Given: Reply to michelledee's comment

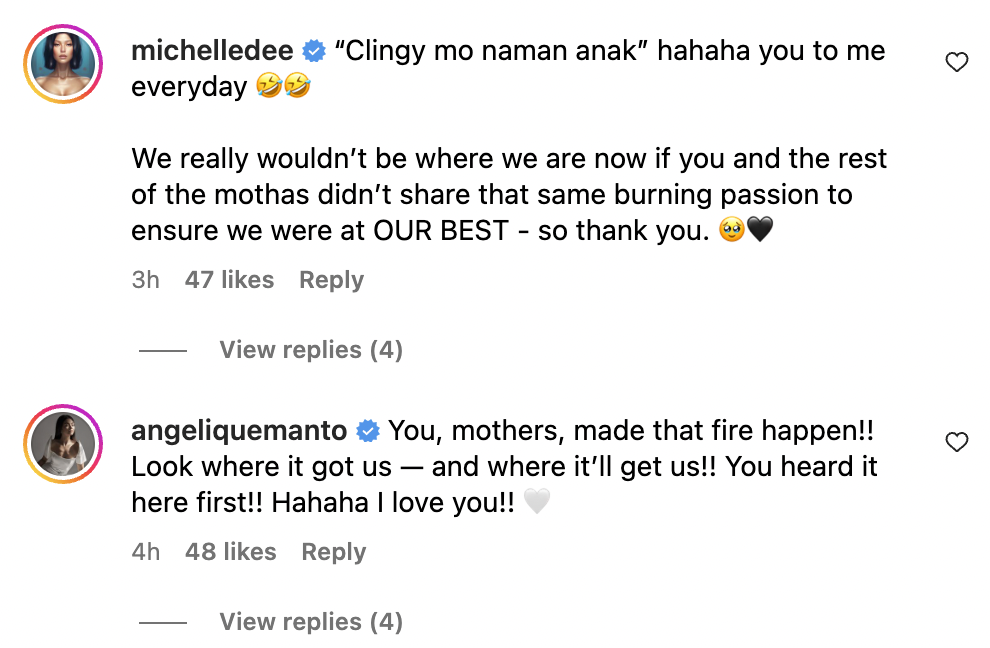Looking at the screenshot, I should click(x=331, y=280).
